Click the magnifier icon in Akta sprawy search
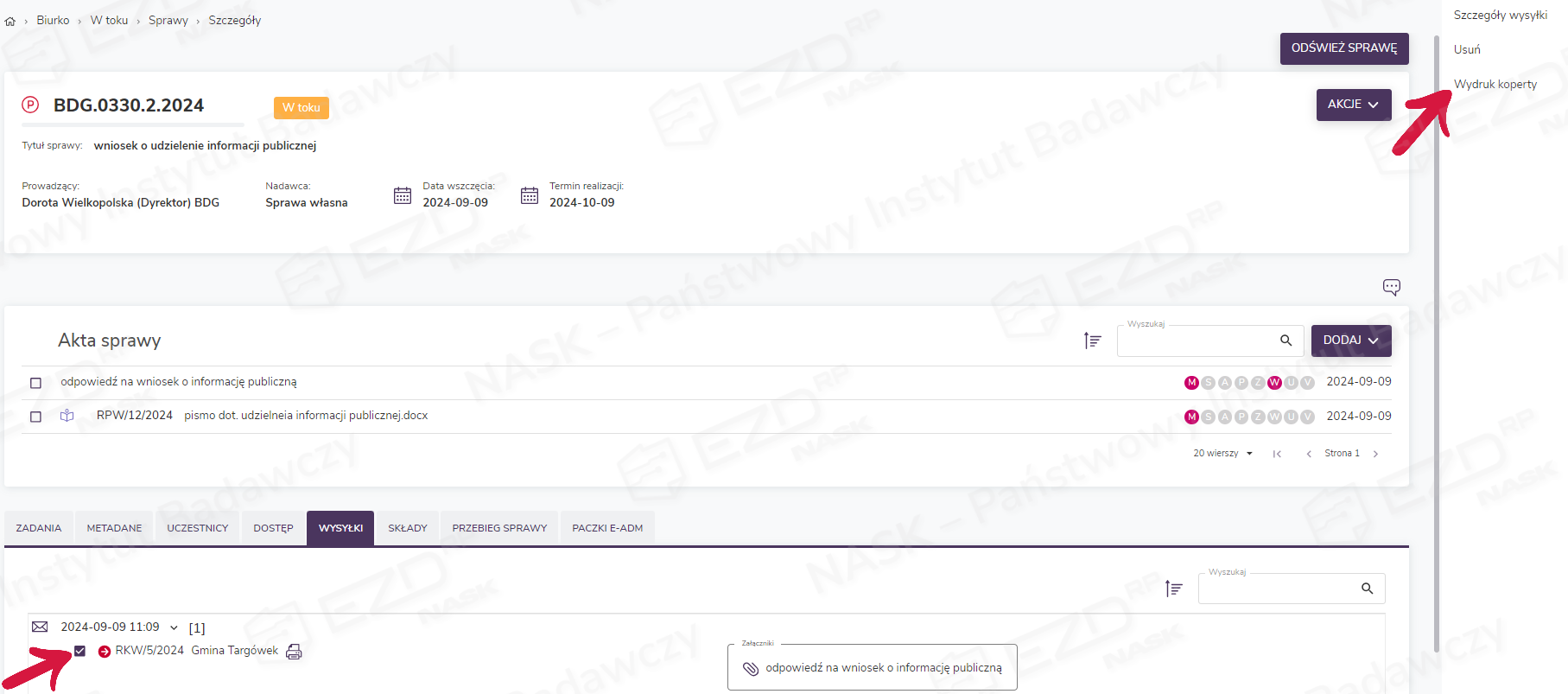1568x694 pixels. point(1286,341)
